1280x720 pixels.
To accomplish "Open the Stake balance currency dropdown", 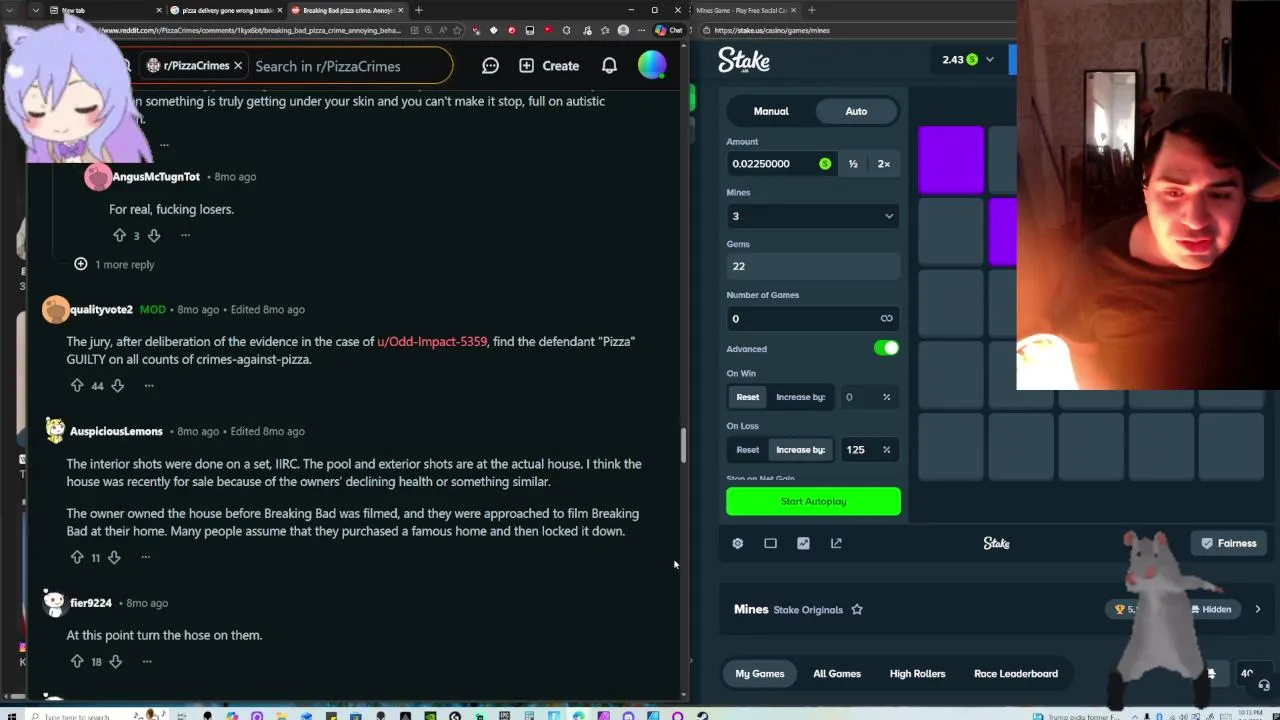I will pos(968,59).
